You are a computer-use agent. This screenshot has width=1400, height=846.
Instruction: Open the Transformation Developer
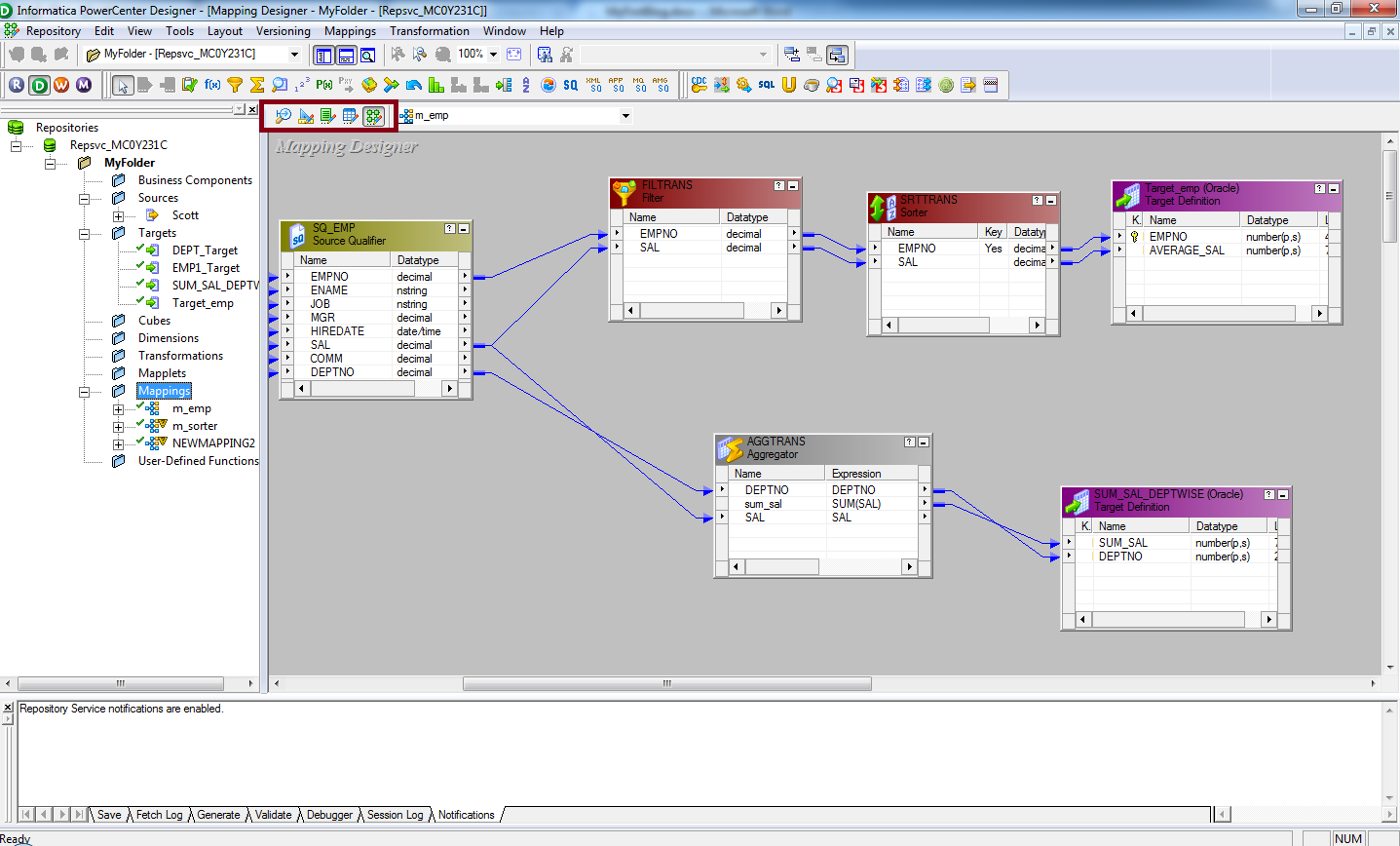coord(328,116)
